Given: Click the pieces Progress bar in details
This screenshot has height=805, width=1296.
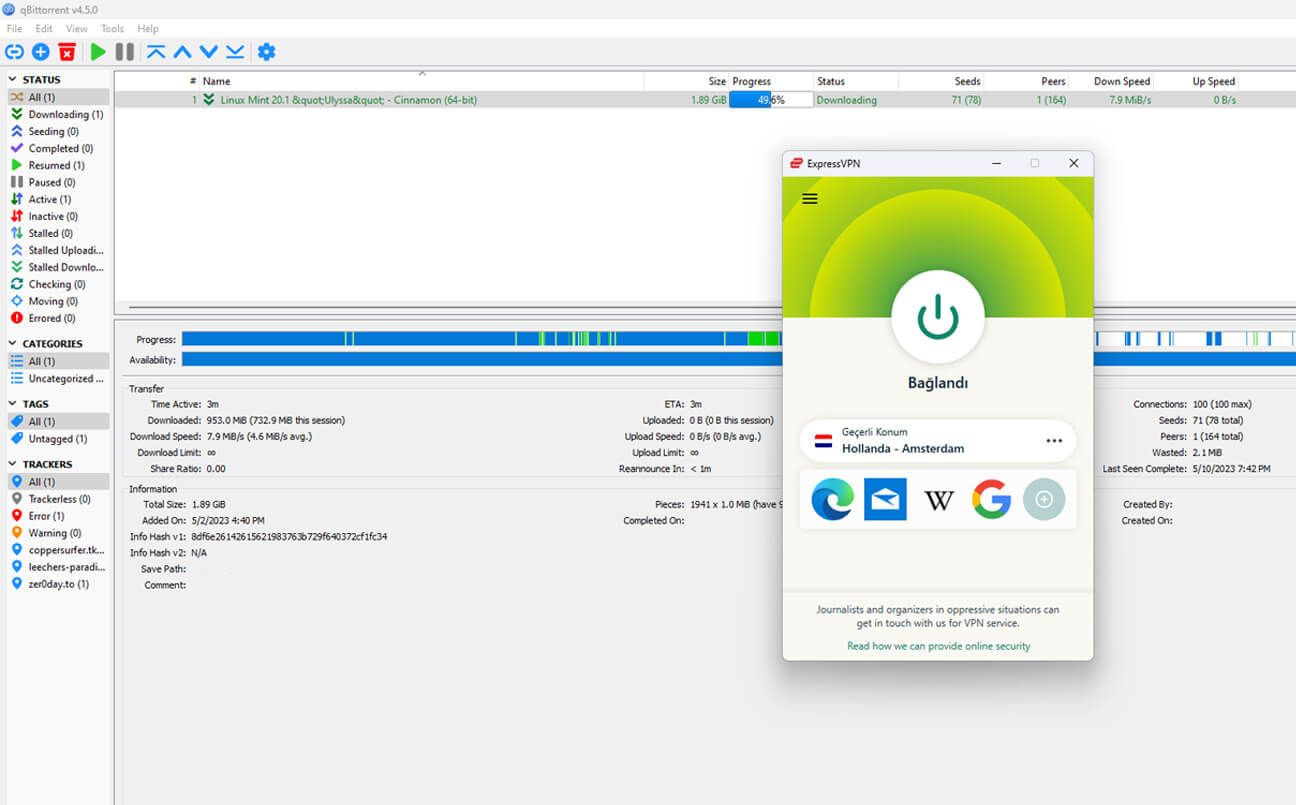Looking at the screenshot, I should tap(738, 339).
